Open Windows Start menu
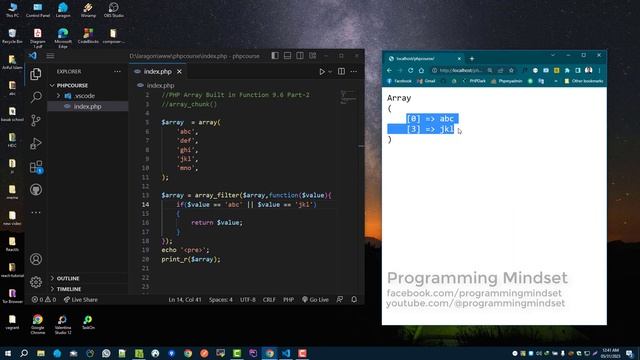Viewport: 640px width, 360px height. (x=8, y=353)
